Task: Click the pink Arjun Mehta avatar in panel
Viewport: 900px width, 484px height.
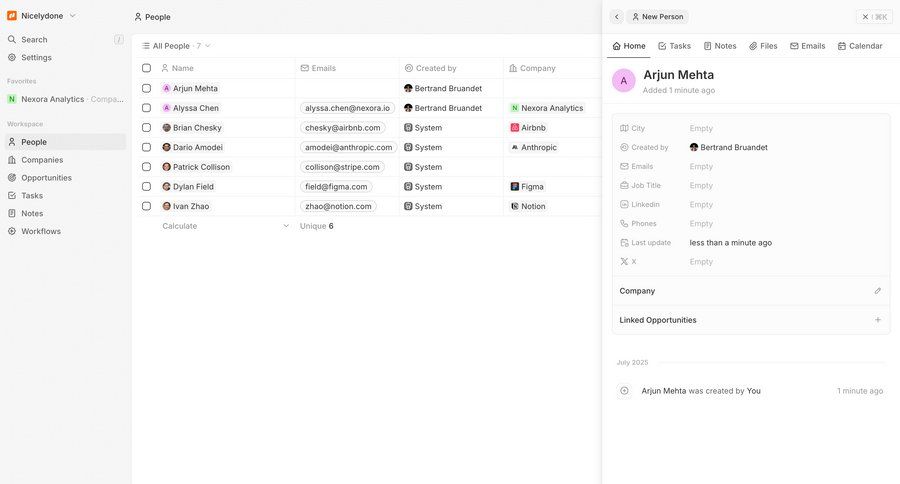Action: click(x=624, y=80)
